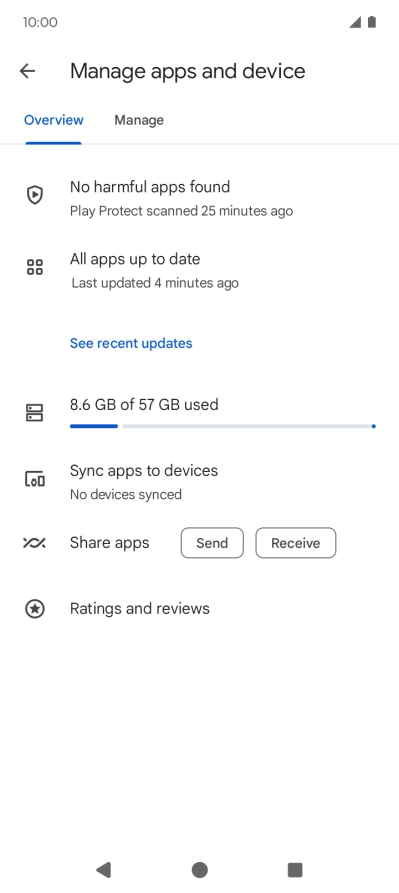Tap the Share apps arrows icon
Image resolution: width=399 pixels, height=893 pixels.
[34, 543]
